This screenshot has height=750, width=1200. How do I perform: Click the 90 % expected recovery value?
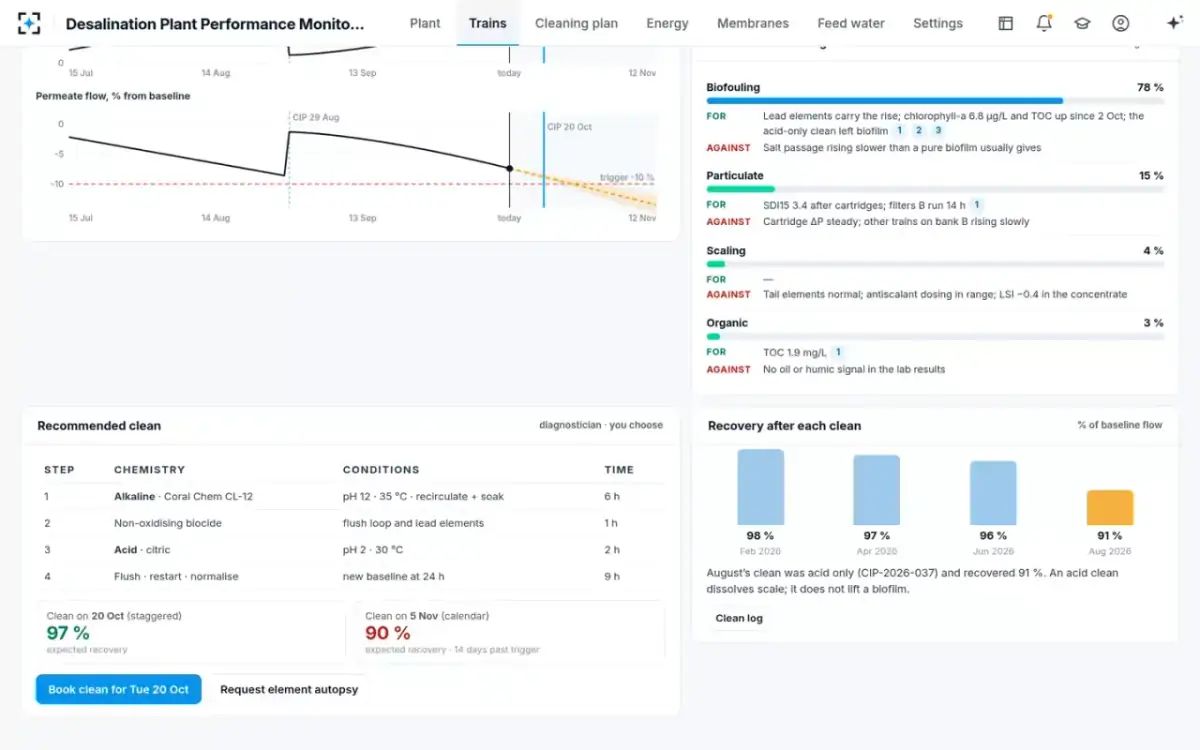[388, 633]
